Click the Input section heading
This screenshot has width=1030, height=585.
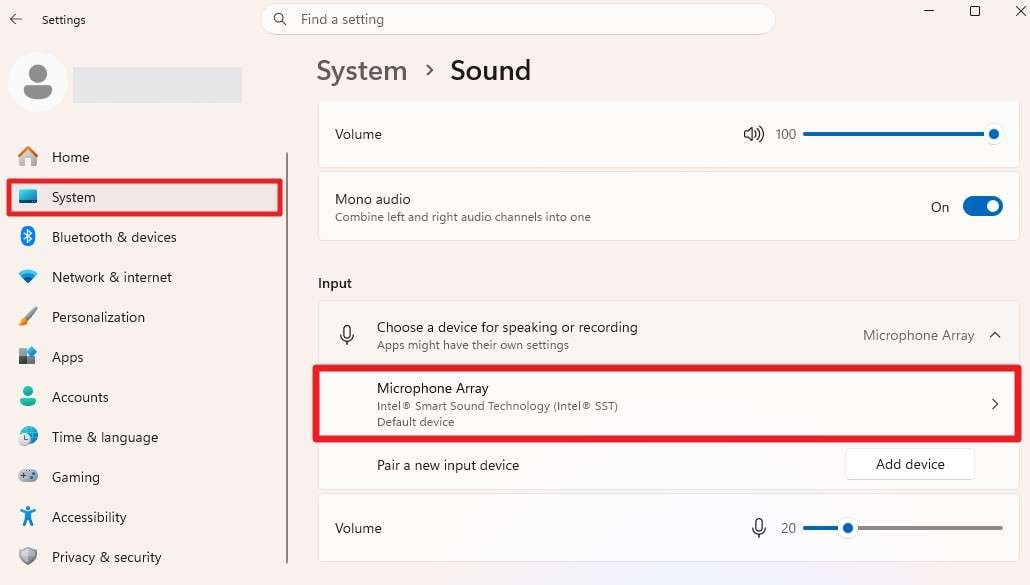(x=335, y=283)
